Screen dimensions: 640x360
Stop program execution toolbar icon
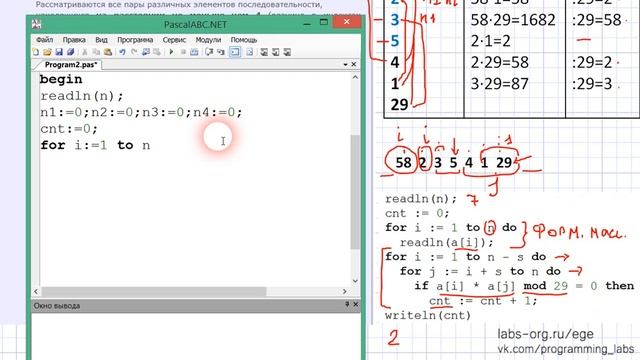tap(183, 52)
